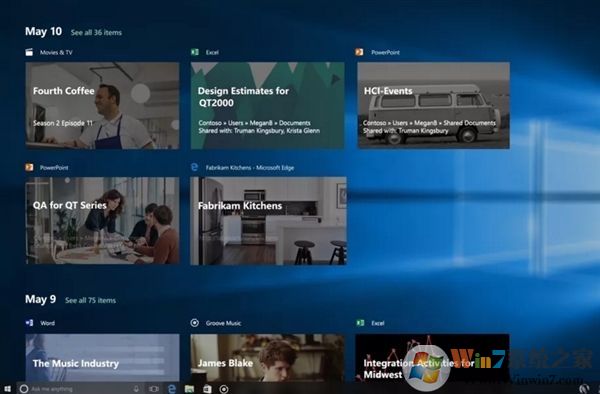The height and width of the screenshot is (394, 600).
Task: Click the Edge icon above Fabrikam Kitchens card
Action: [x=194, y=167]
